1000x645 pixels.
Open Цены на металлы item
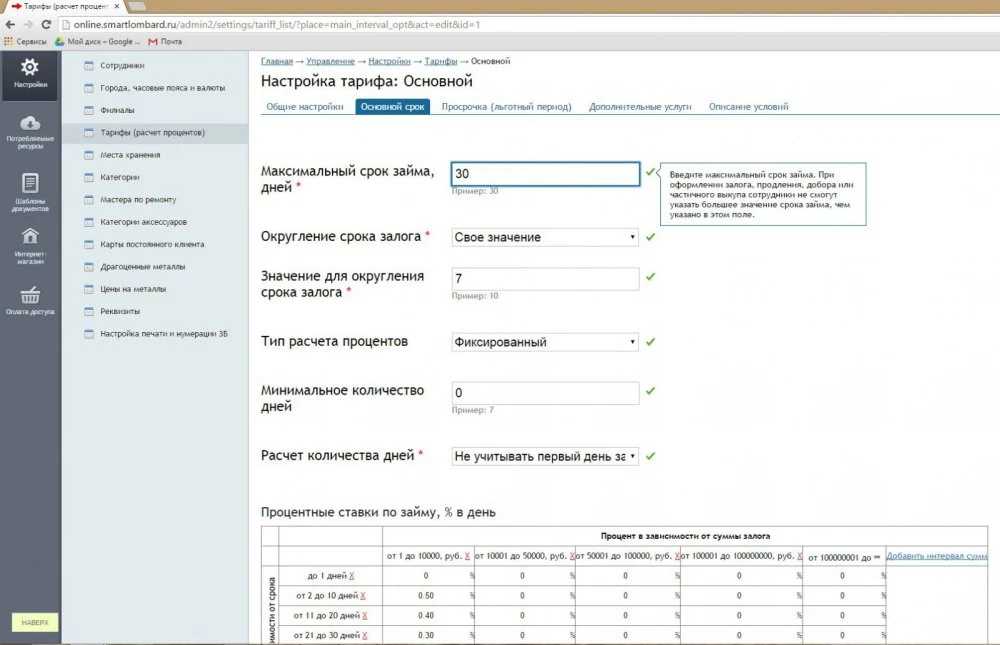(133, 288)
